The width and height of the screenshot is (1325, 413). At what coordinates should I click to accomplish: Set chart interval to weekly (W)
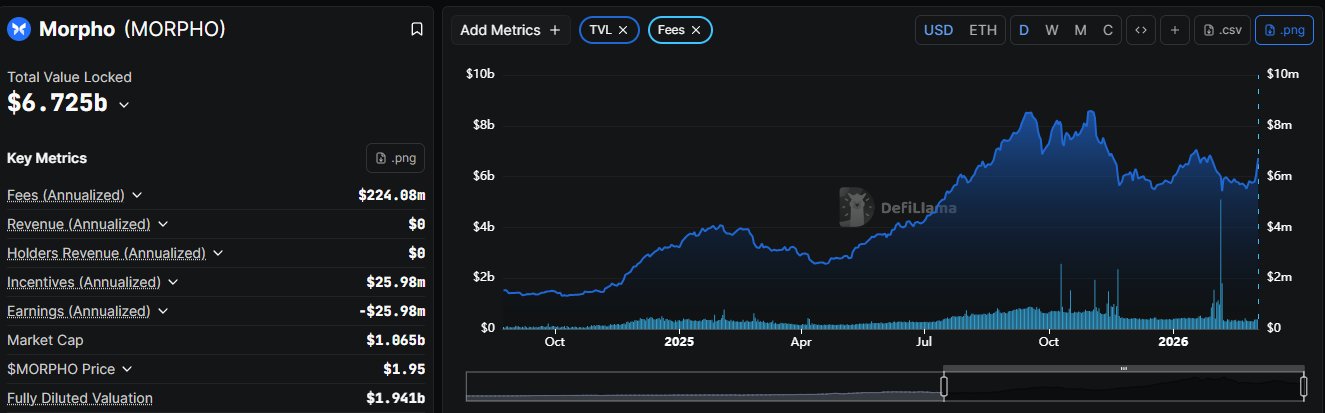pyautogui.click(x=1052, y=30)
